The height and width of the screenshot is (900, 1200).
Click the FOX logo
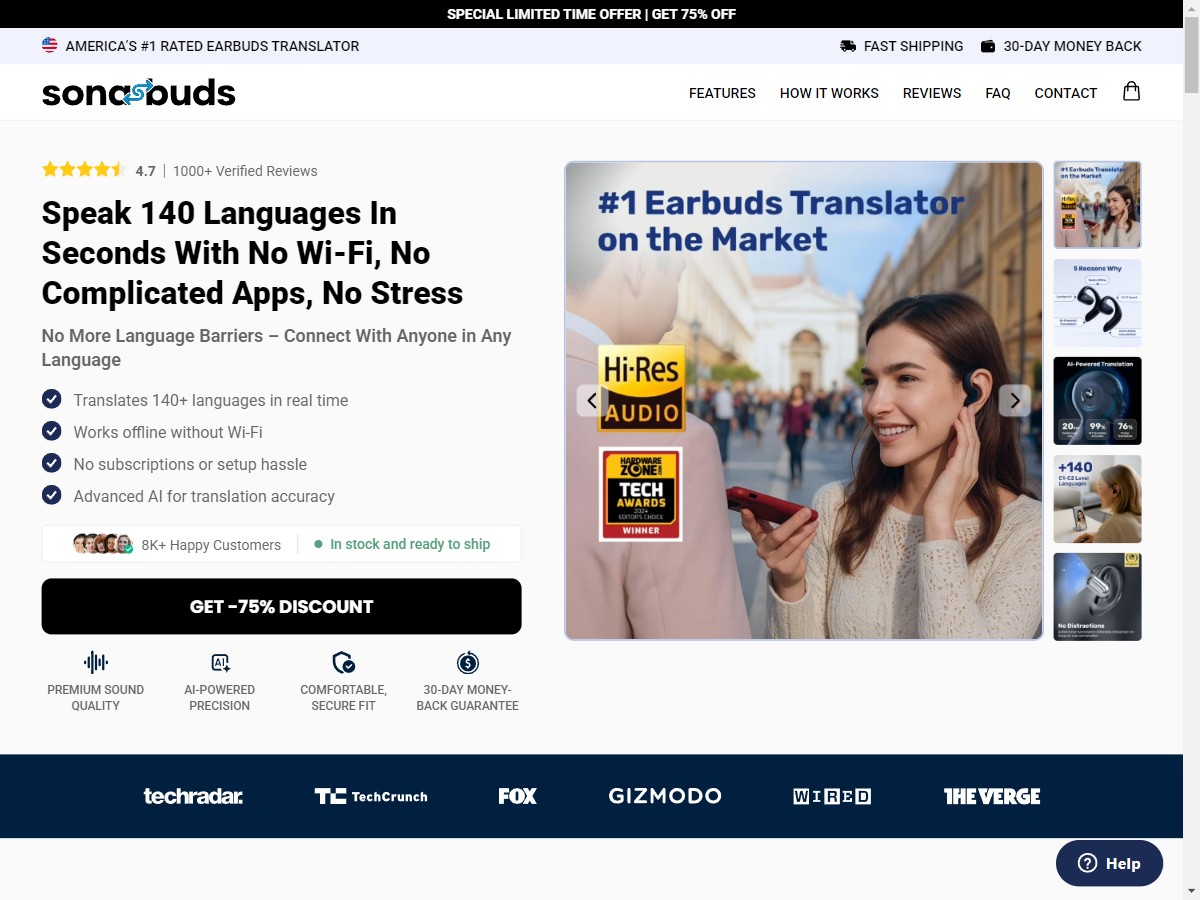tap(518, 796)
